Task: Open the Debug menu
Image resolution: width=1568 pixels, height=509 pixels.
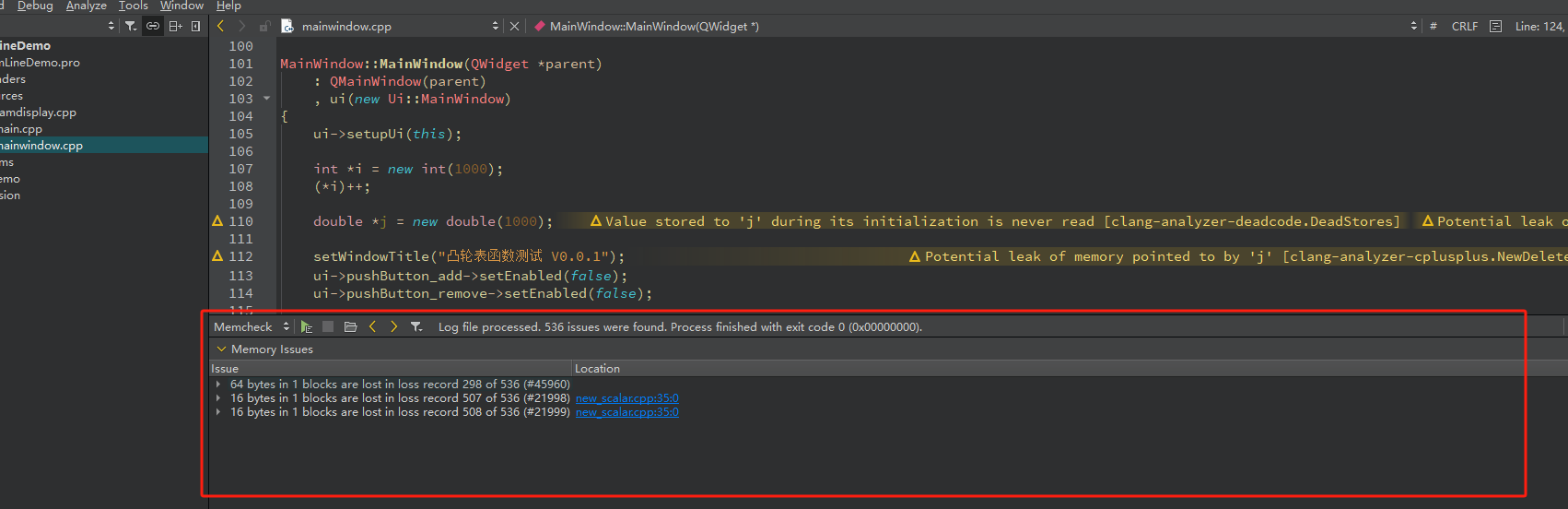Action: click(x=35, y=6)
